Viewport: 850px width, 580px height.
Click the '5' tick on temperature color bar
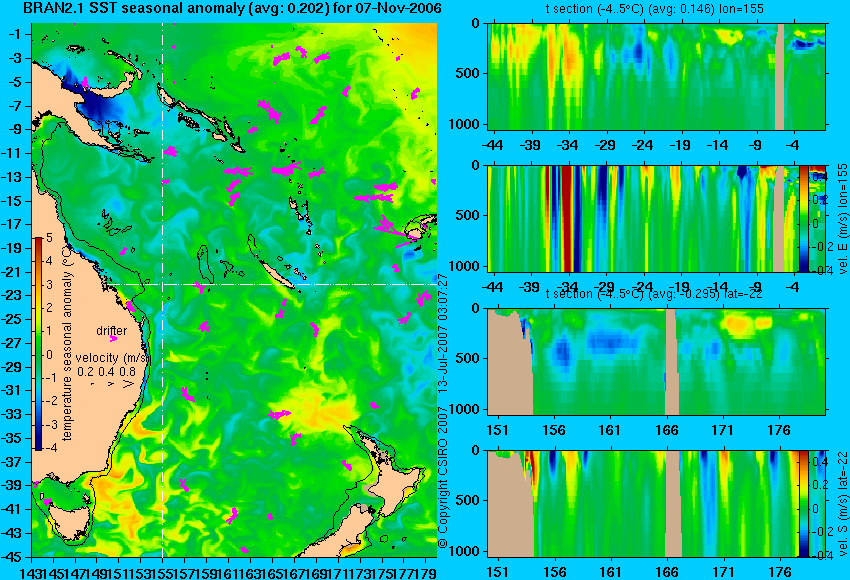(x=49, y=237)
